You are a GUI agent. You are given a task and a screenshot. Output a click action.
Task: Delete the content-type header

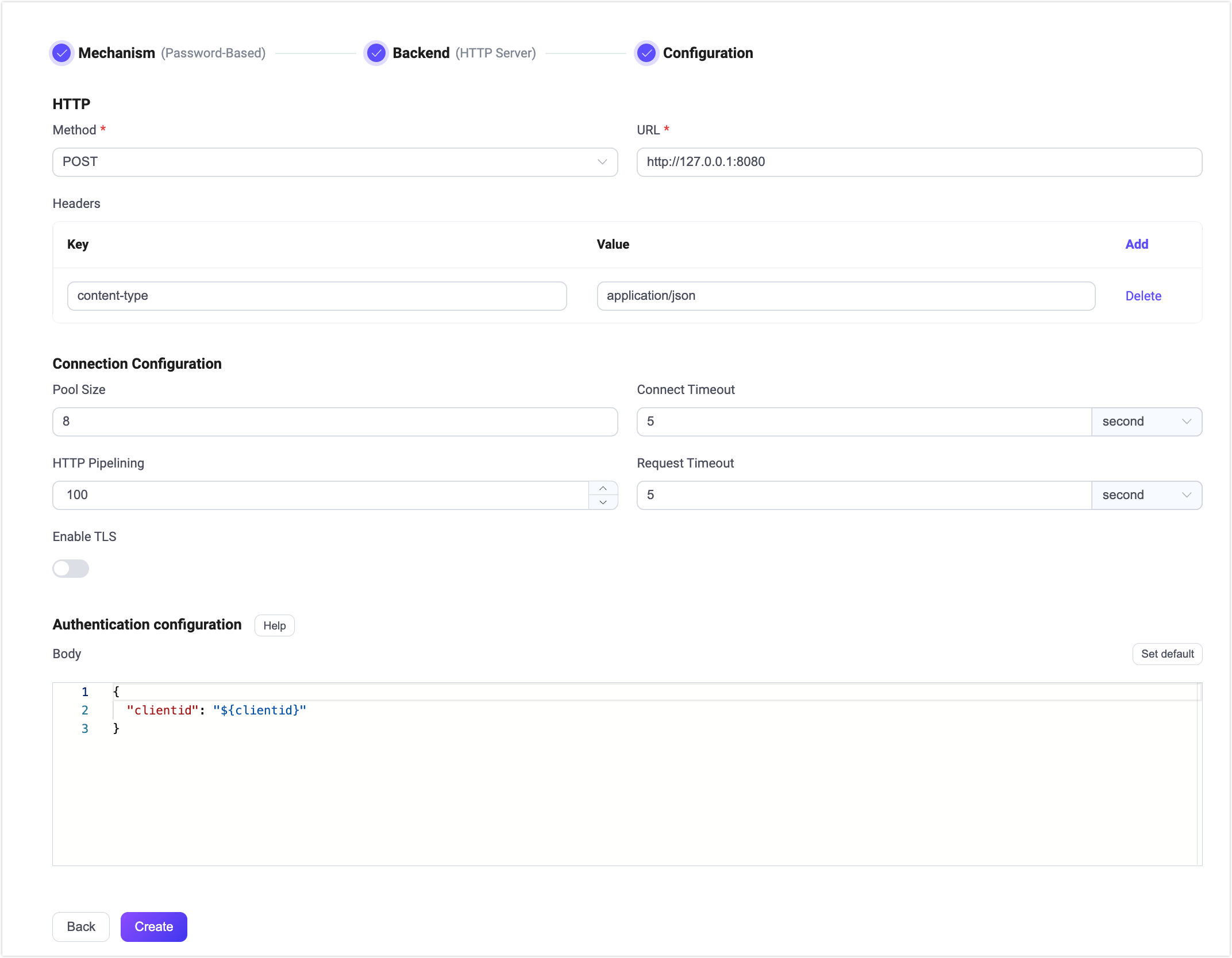pyautogui.click(x=1143, y=296)
